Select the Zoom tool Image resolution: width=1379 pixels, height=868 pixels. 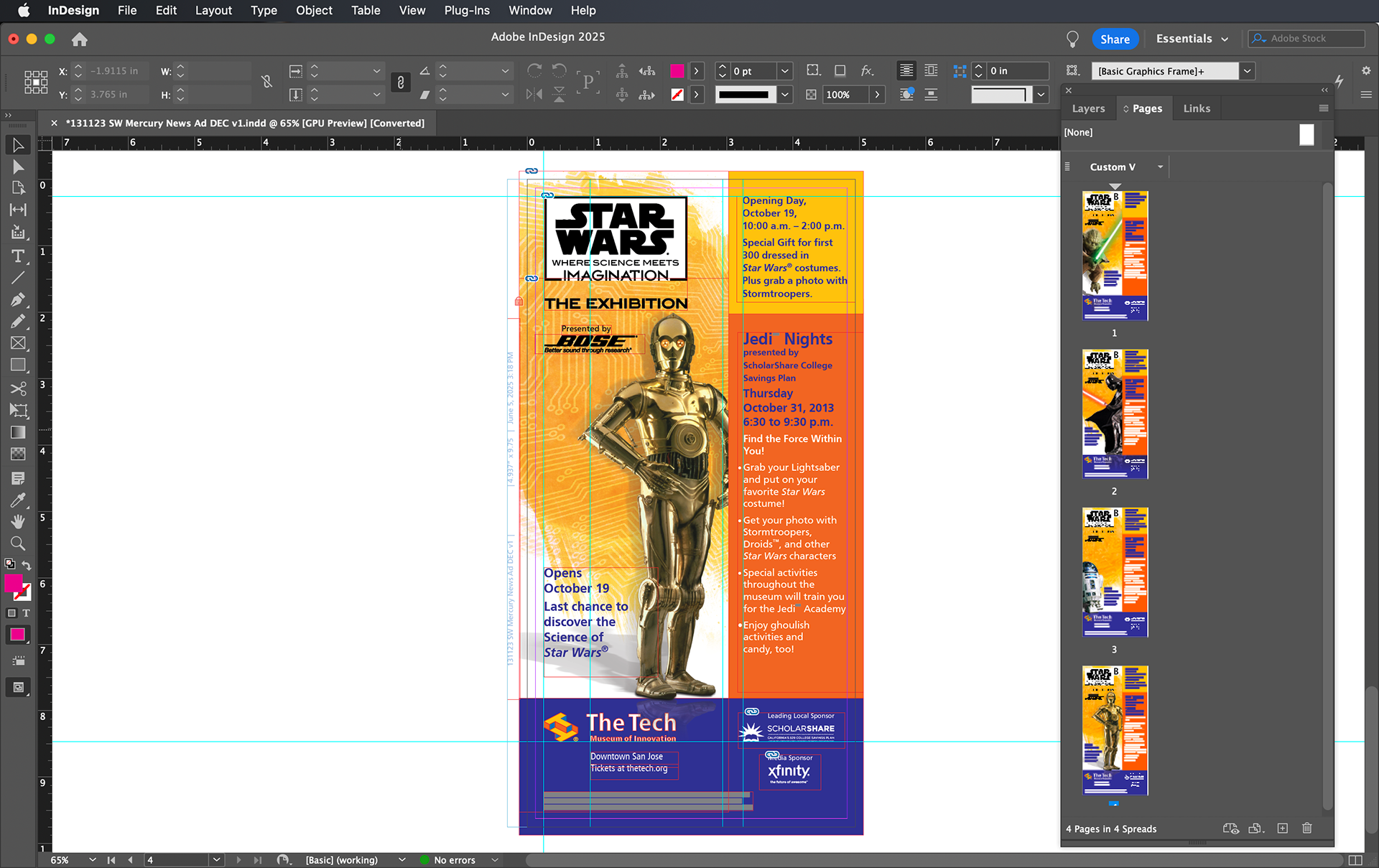[18, 543]
